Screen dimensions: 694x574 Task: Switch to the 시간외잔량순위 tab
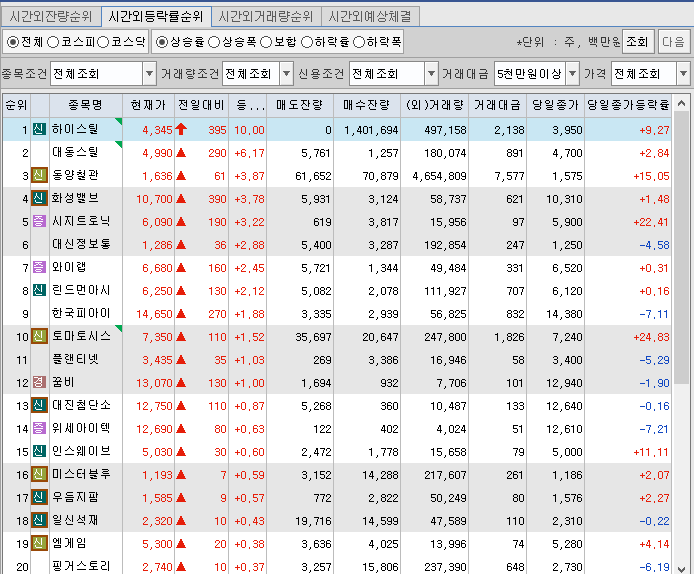coord(50,16)
